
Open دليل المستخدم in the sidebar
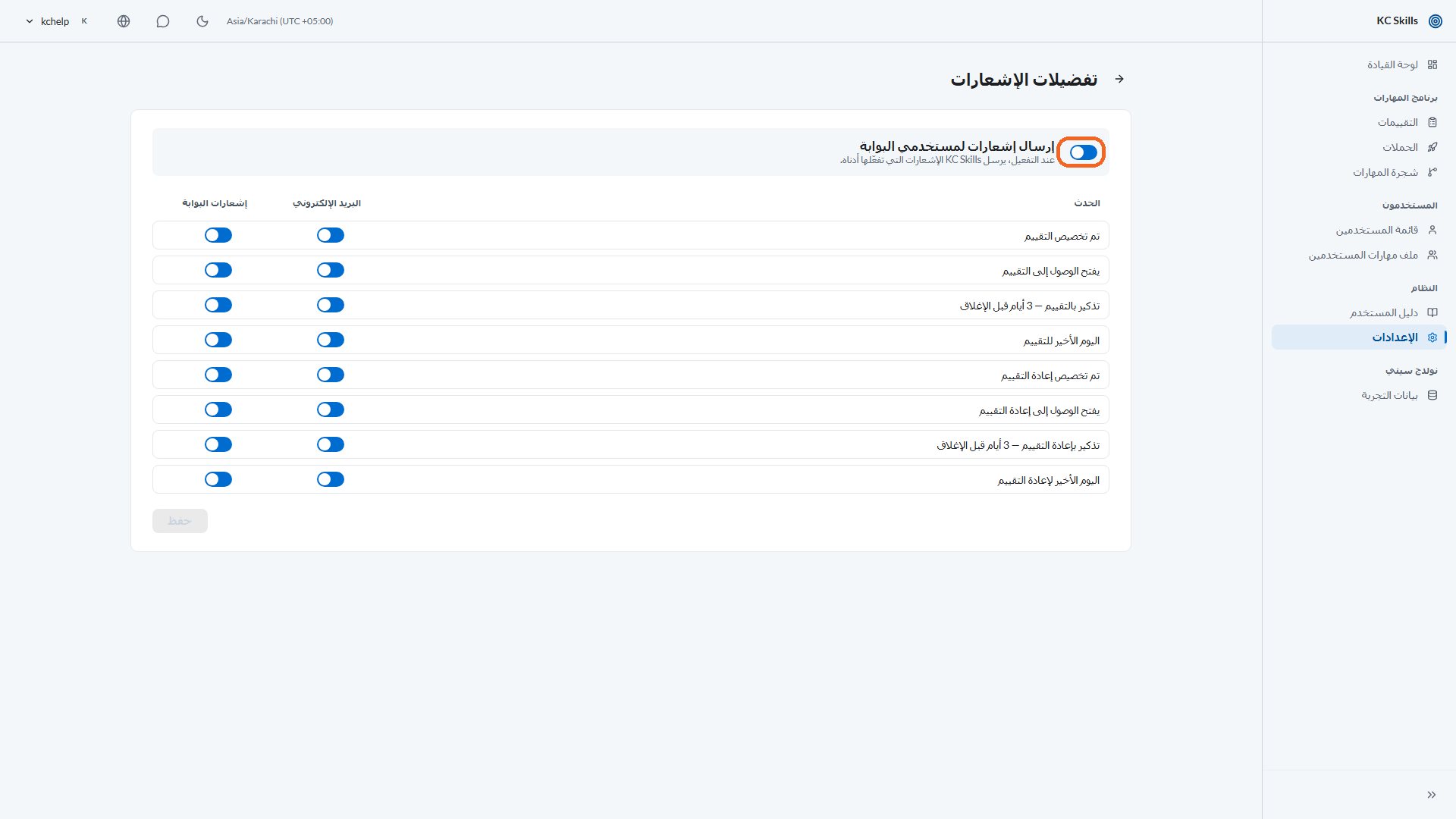1359,312
